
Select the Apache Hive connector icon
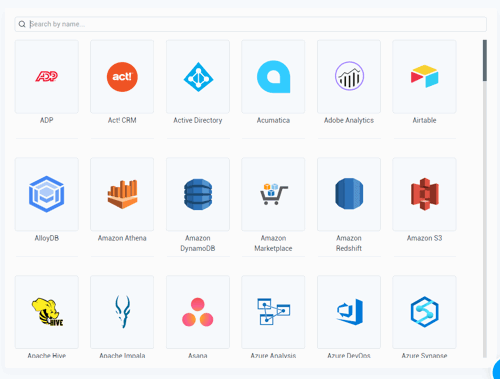(x=47, y=312)
